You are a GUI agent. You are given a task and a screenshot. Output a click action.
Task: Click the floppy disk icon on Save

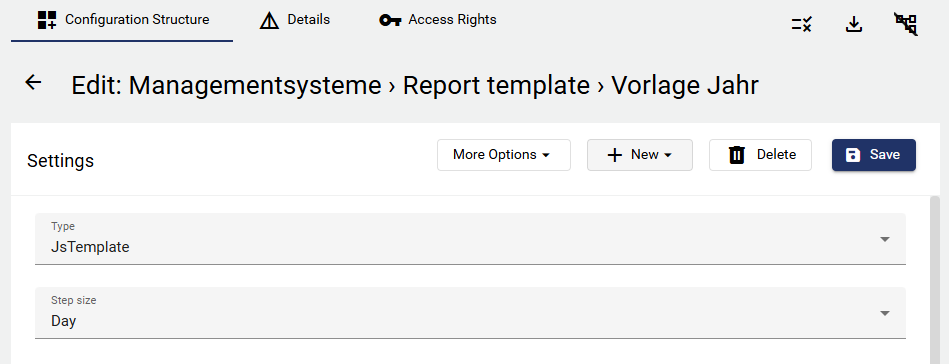tap(853, 155)
